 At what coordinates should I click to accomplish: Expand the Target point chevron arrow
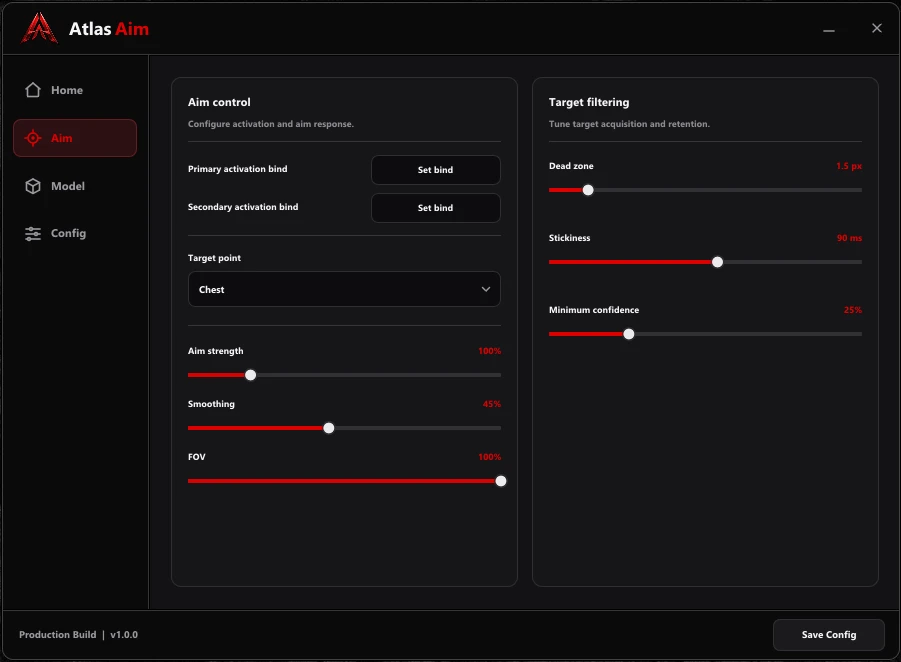coord(486,289)
